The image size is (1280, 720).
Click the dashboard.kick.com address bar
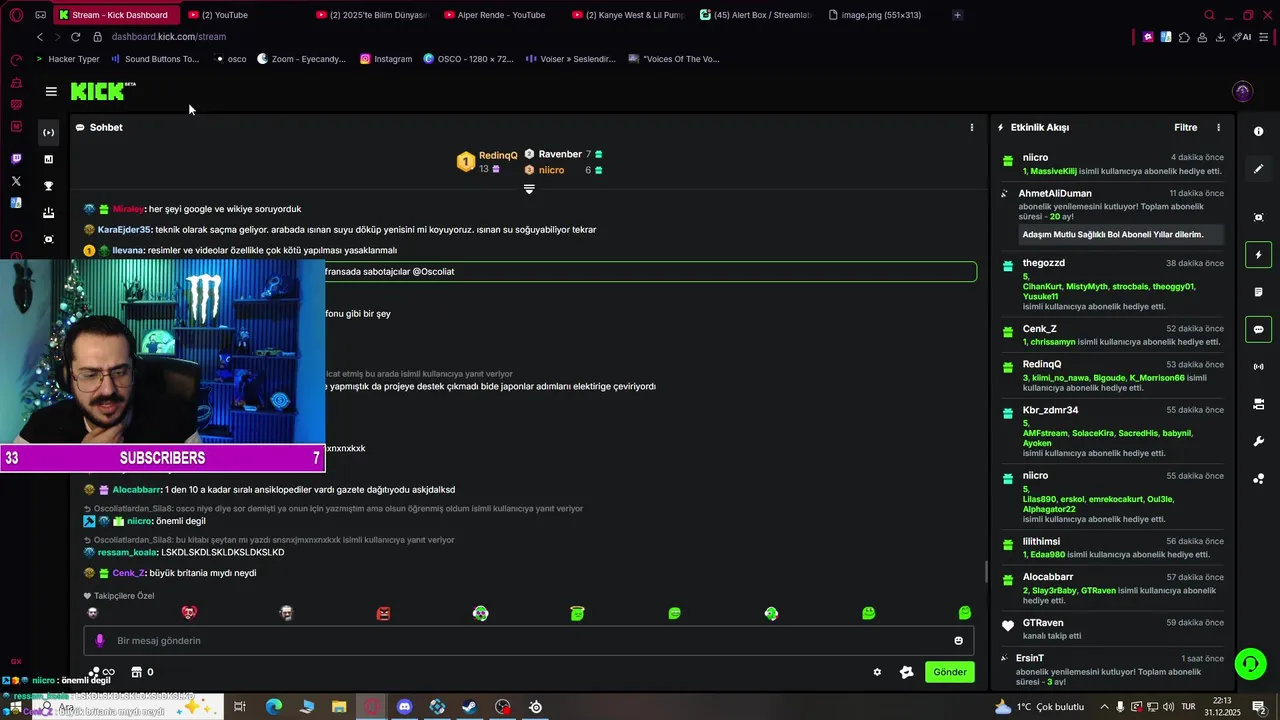(x=169, y=37)
